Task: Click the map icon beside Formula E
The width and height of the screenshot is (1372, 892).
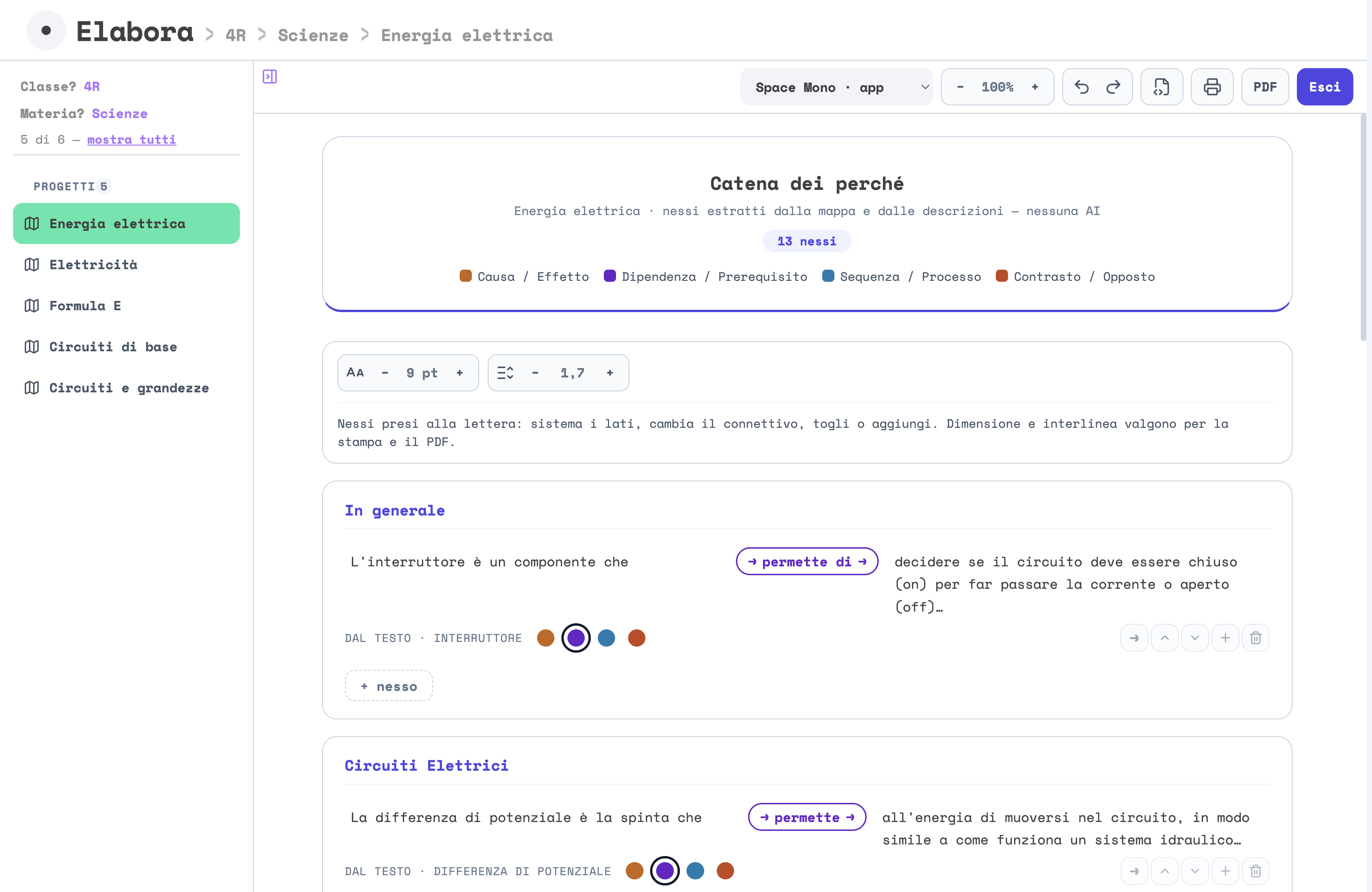Action: [x=32, y=306]
